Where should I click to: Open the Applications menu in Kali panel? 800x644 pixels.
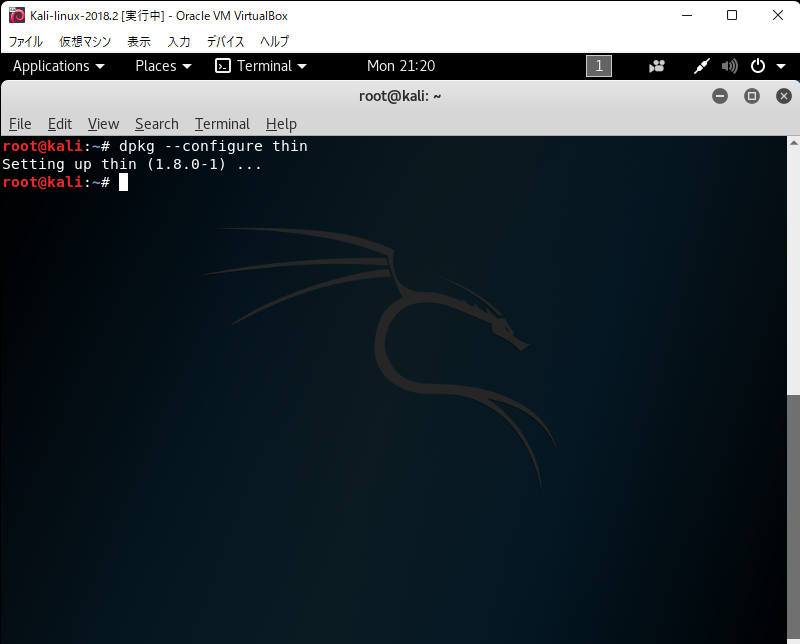coord(59,66)
